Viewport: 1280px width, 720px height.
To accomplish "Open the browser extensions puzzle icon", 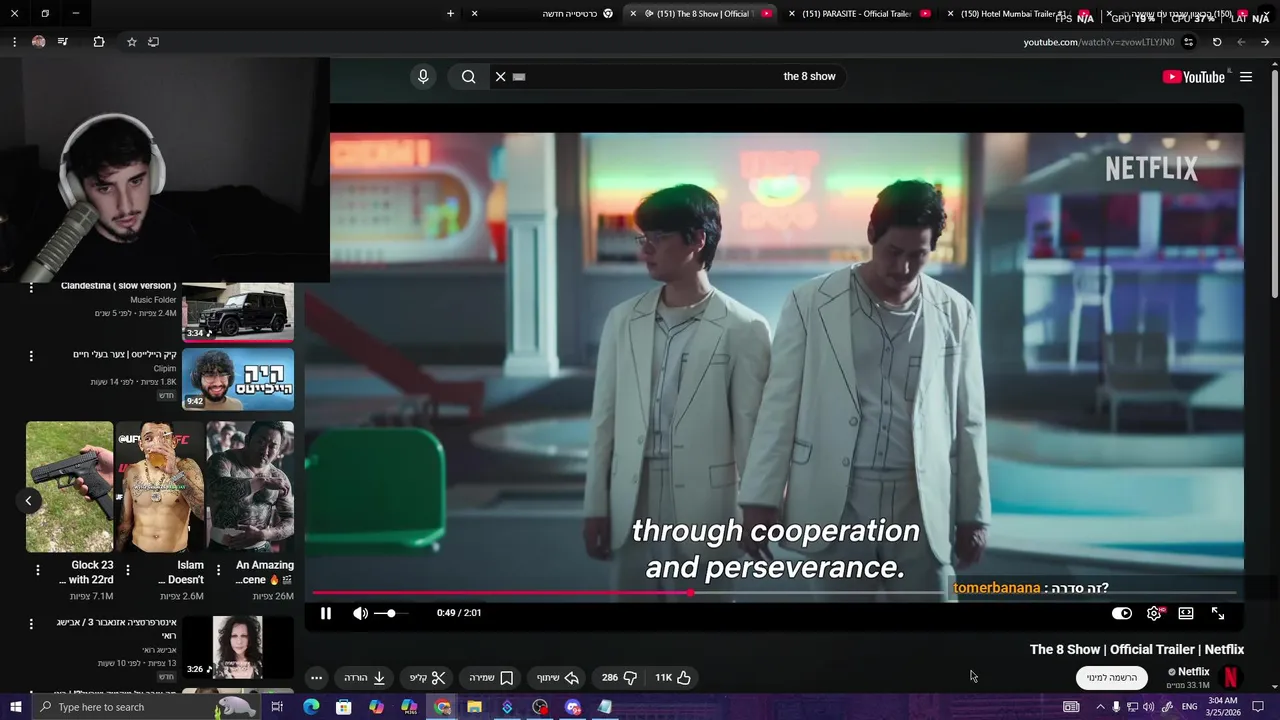I will point(99,42).
